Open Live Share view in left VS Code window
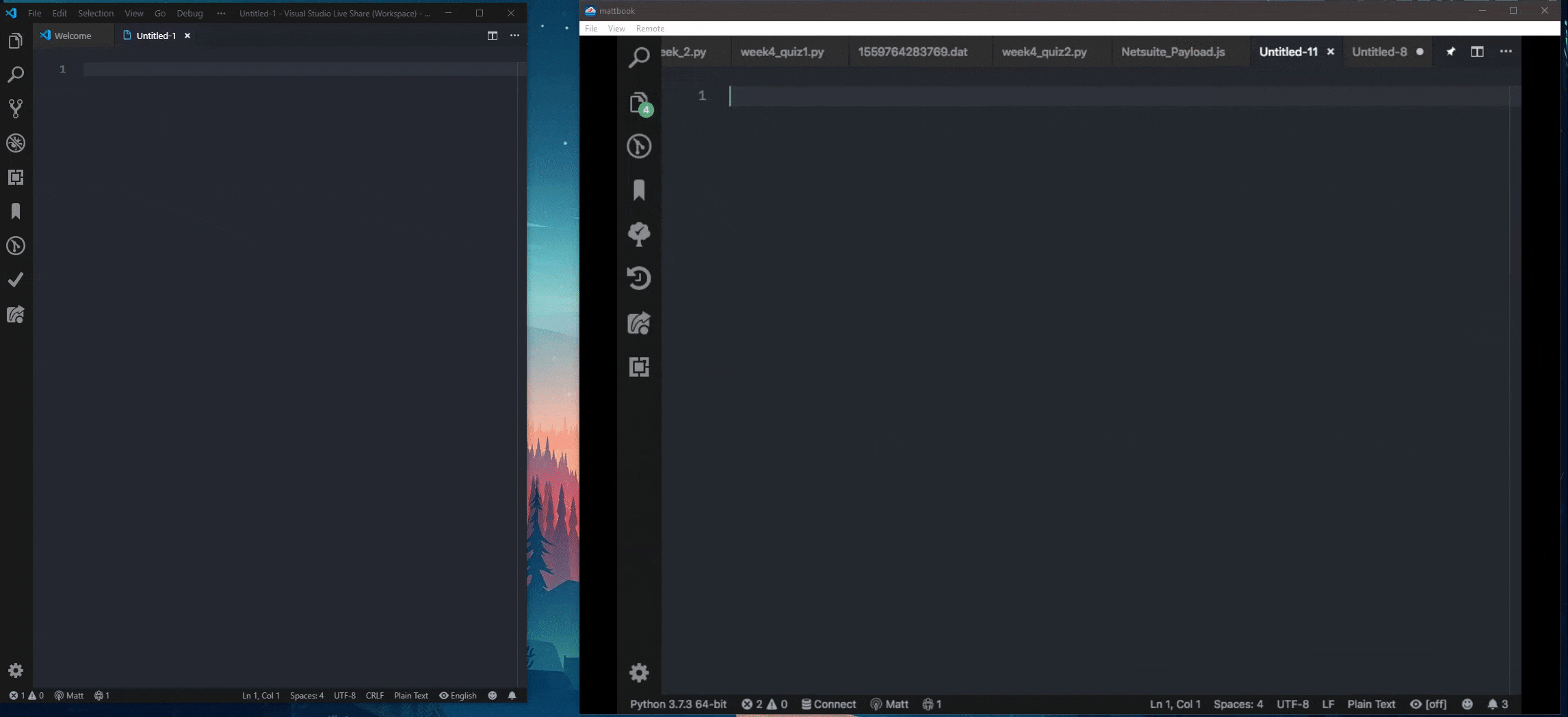This screenshot has width=1568, height=717. [x=15, y=315]
